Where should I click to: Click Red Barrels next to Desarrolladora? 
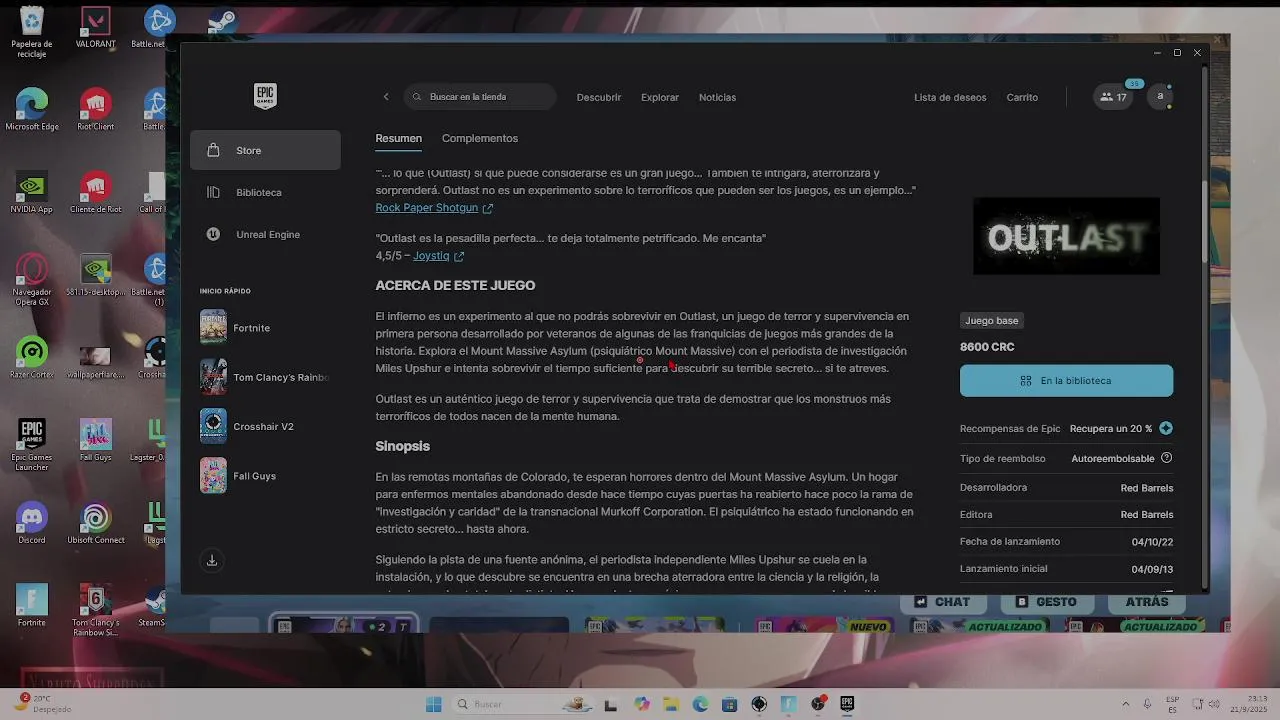1146,488
